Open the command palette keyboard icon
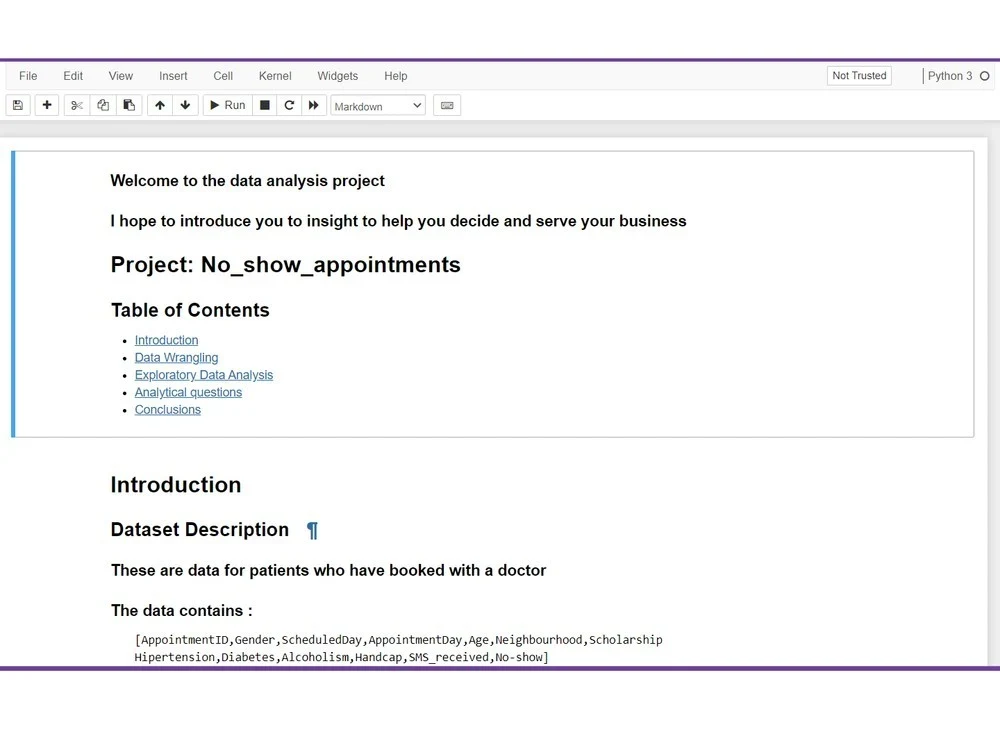1000x750 pixels. click(447, 105)
